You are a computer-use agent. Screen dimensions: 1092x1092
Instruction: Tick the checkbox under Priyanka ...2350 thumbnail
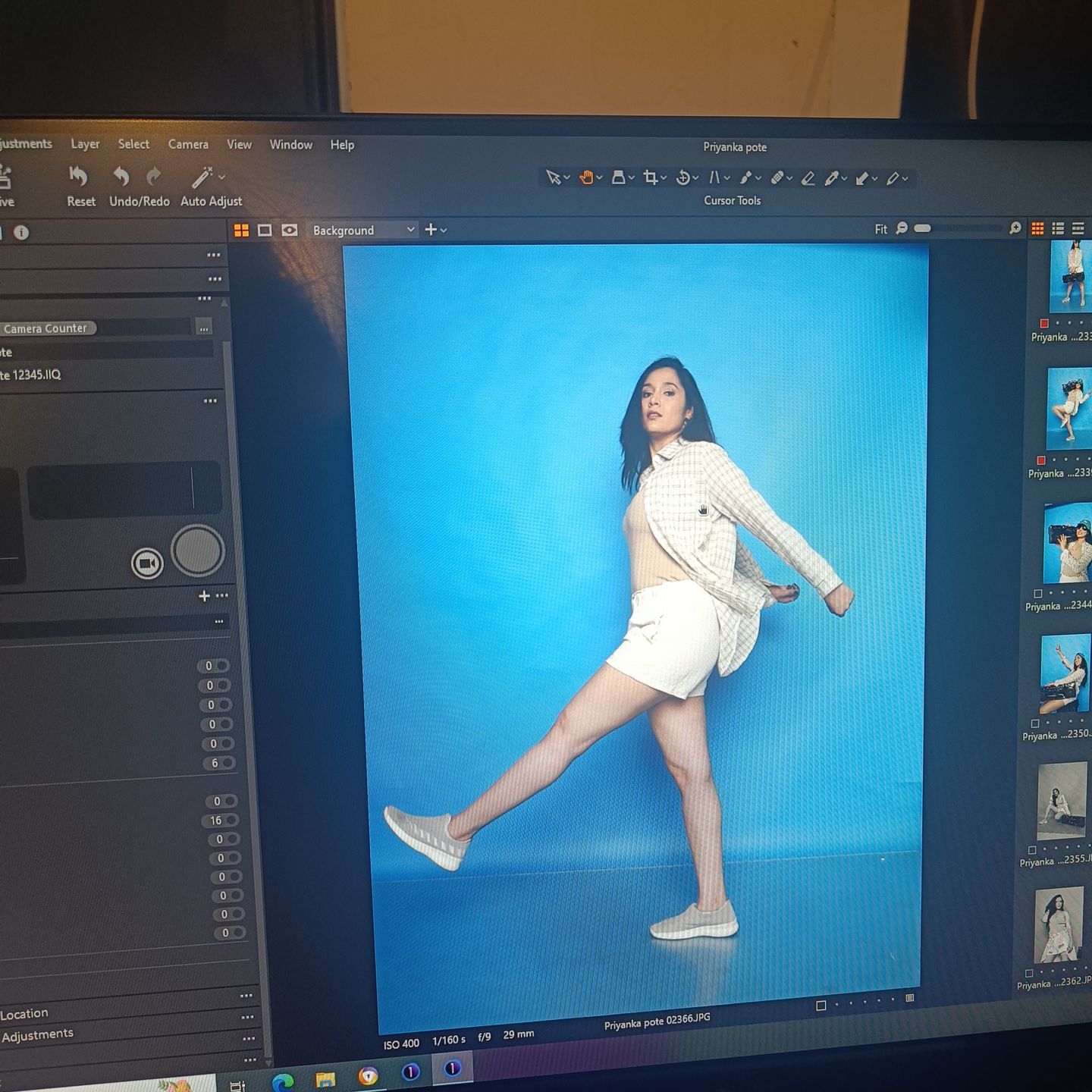coord(1035,723)
